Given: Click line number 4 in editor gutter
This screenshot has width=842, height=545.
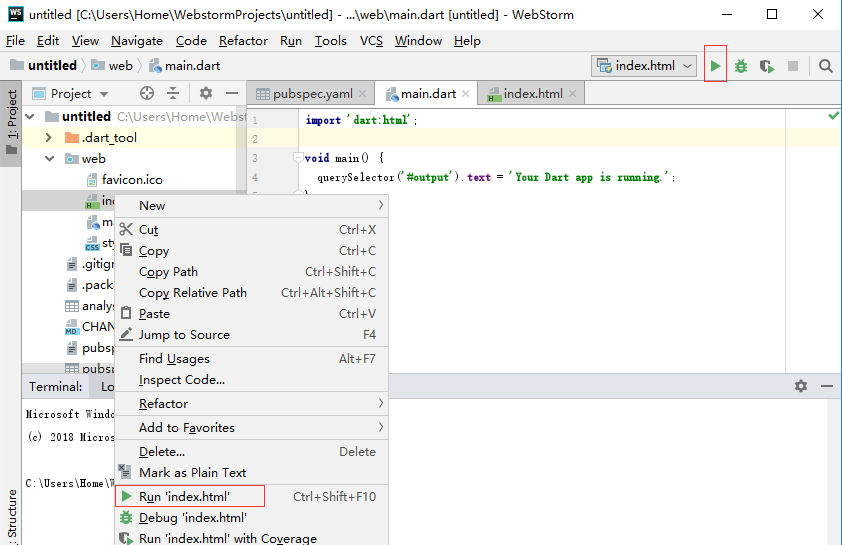Looking at the screenshot, I should click(255, 177).
